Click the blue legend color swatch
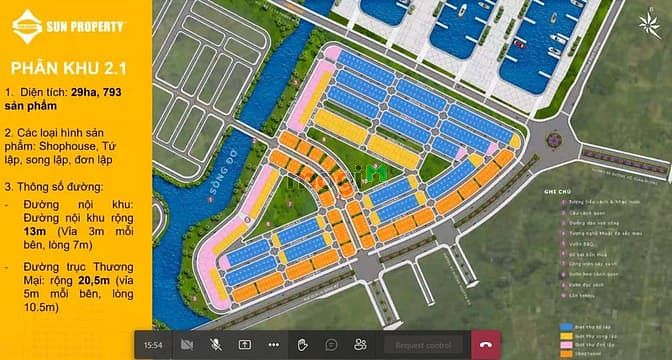Viewport: 672px width, 360px height. 566,327
